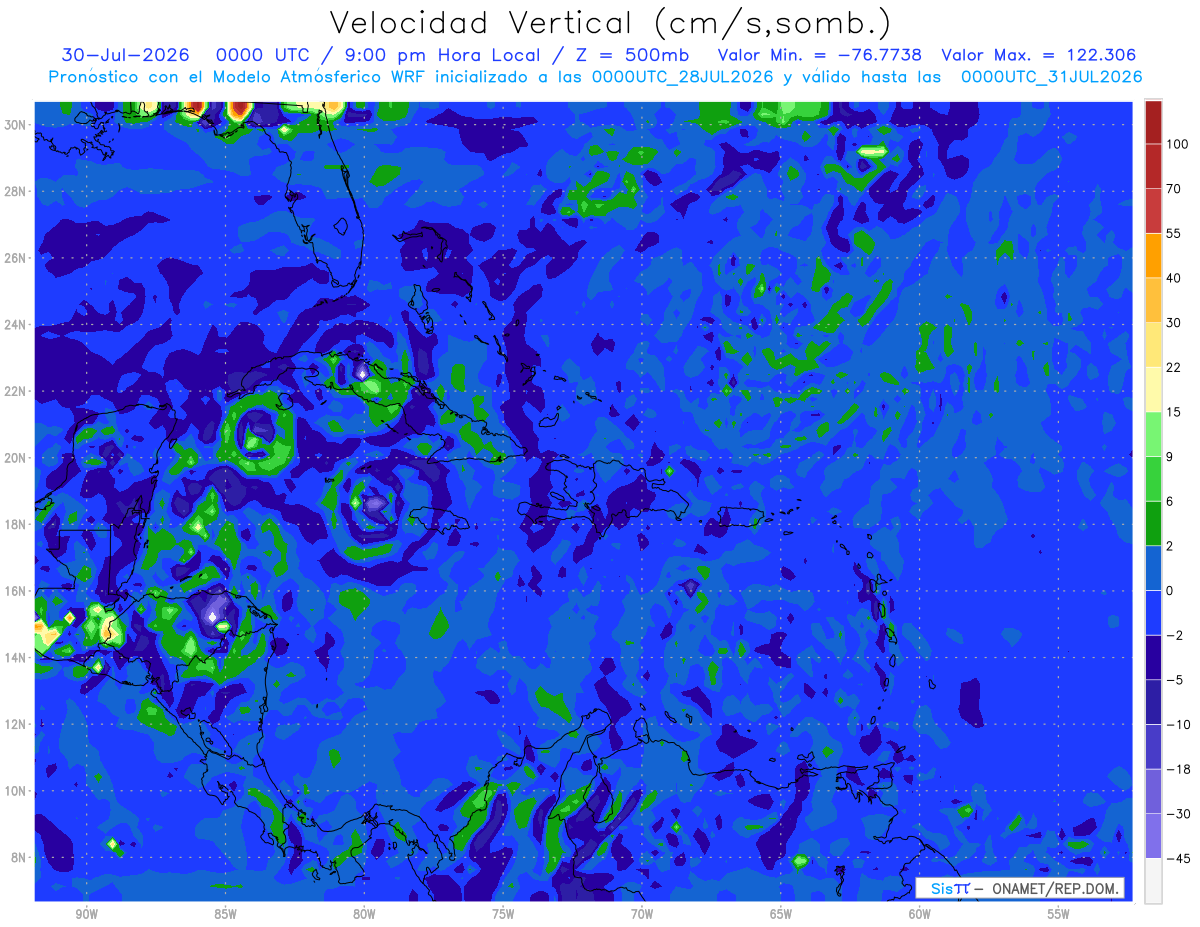Click the orange swatch between 40 and 55

tap(1153, 255)
